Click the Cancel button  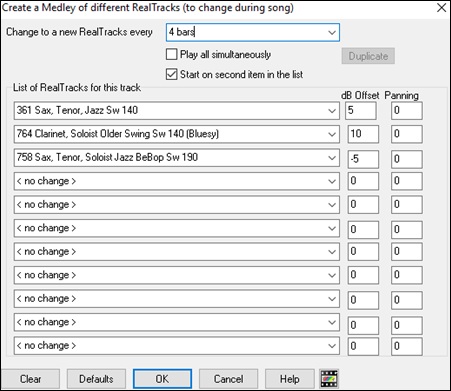(228, 379)
